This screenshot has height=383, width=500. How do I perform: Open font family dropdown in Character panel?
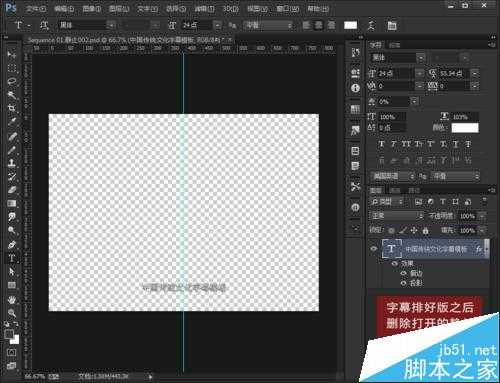pyautogui.click(x=421, y=58)
